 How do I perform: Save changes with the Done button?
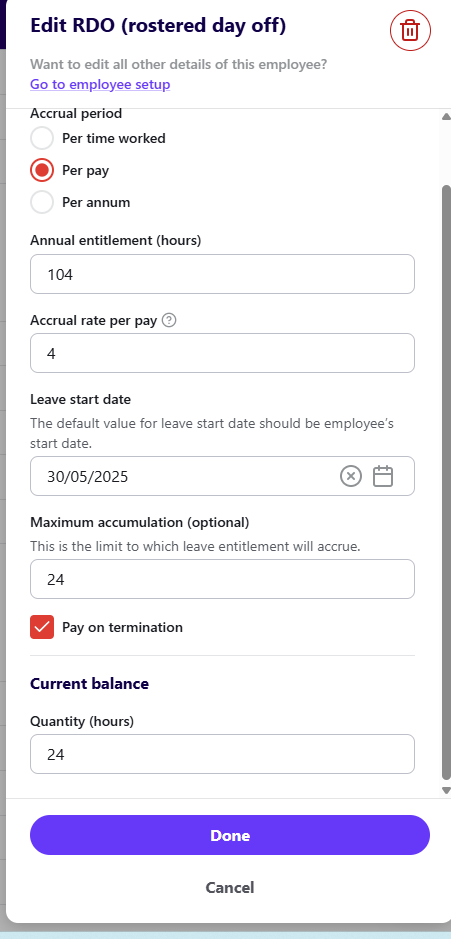click(230, 835)
